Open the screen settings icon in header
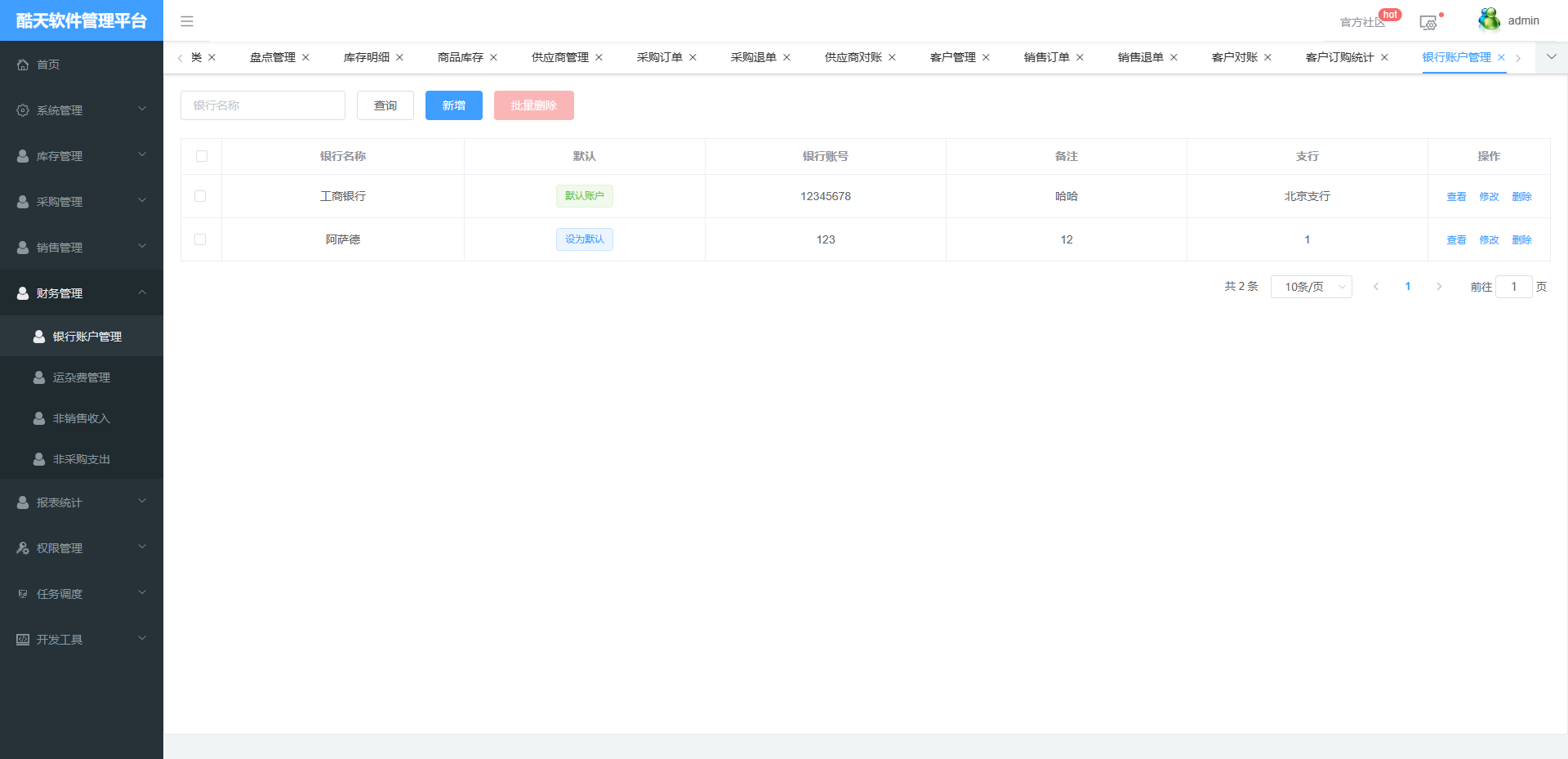 pos(1428,23)
